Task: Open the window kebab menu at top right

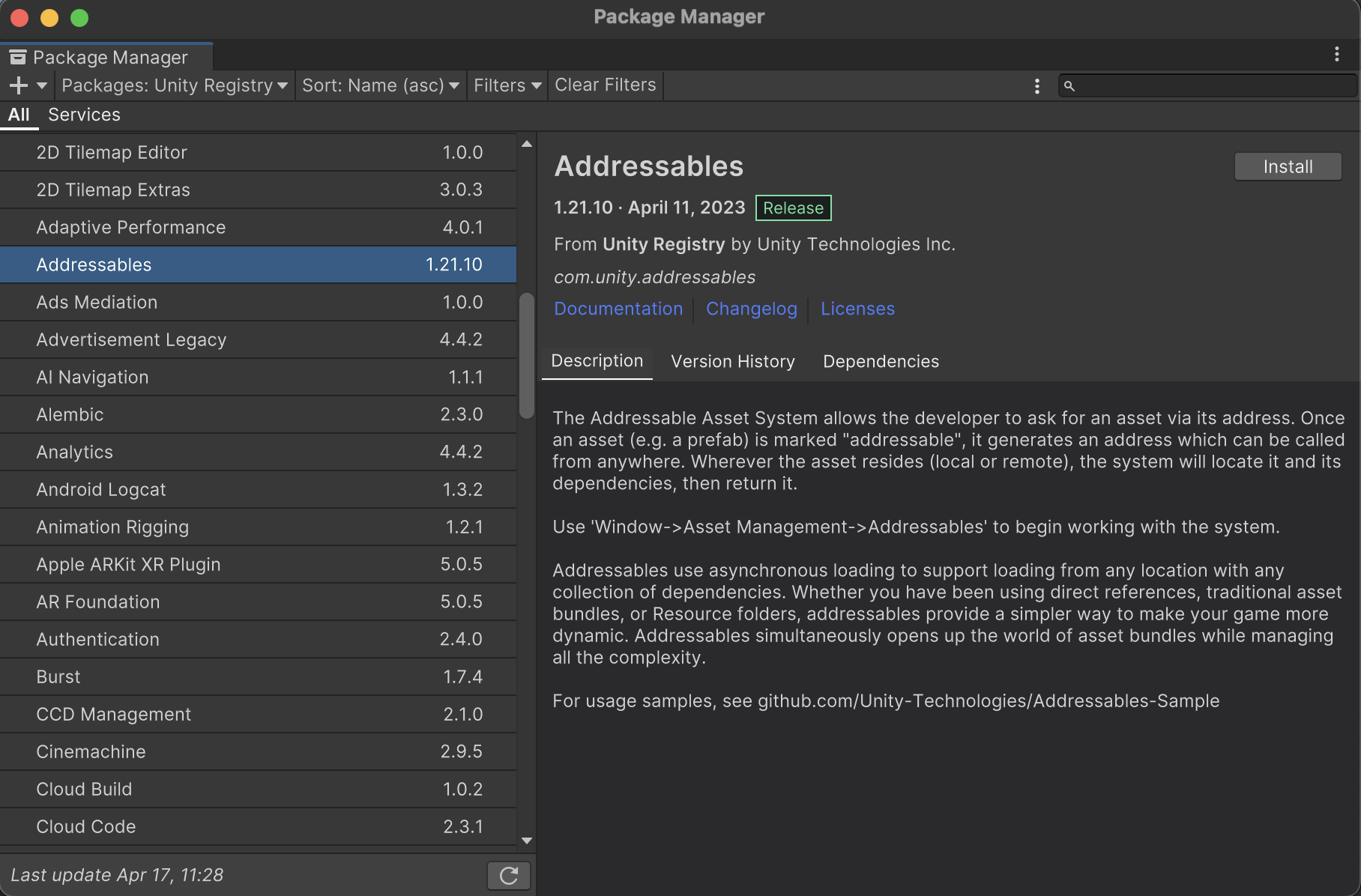Action: pos(1336,54)
